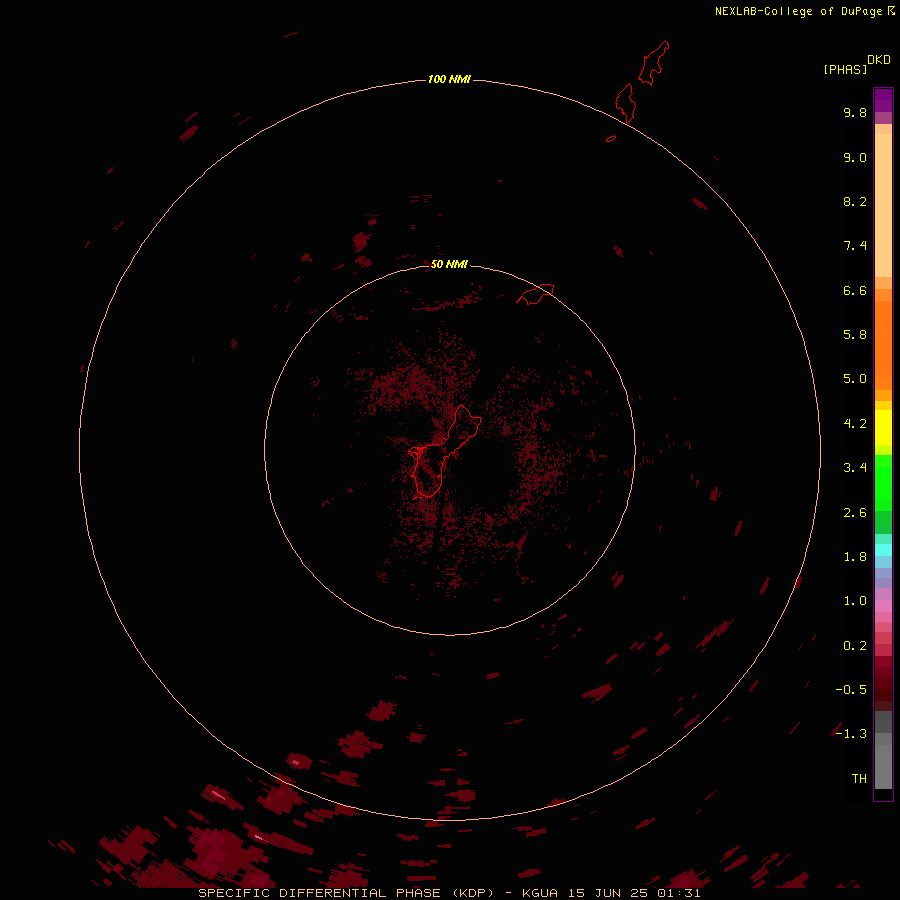Click the 1.0 value on color scale
This screenshot has width=900, height=900.
click(855, 601)
